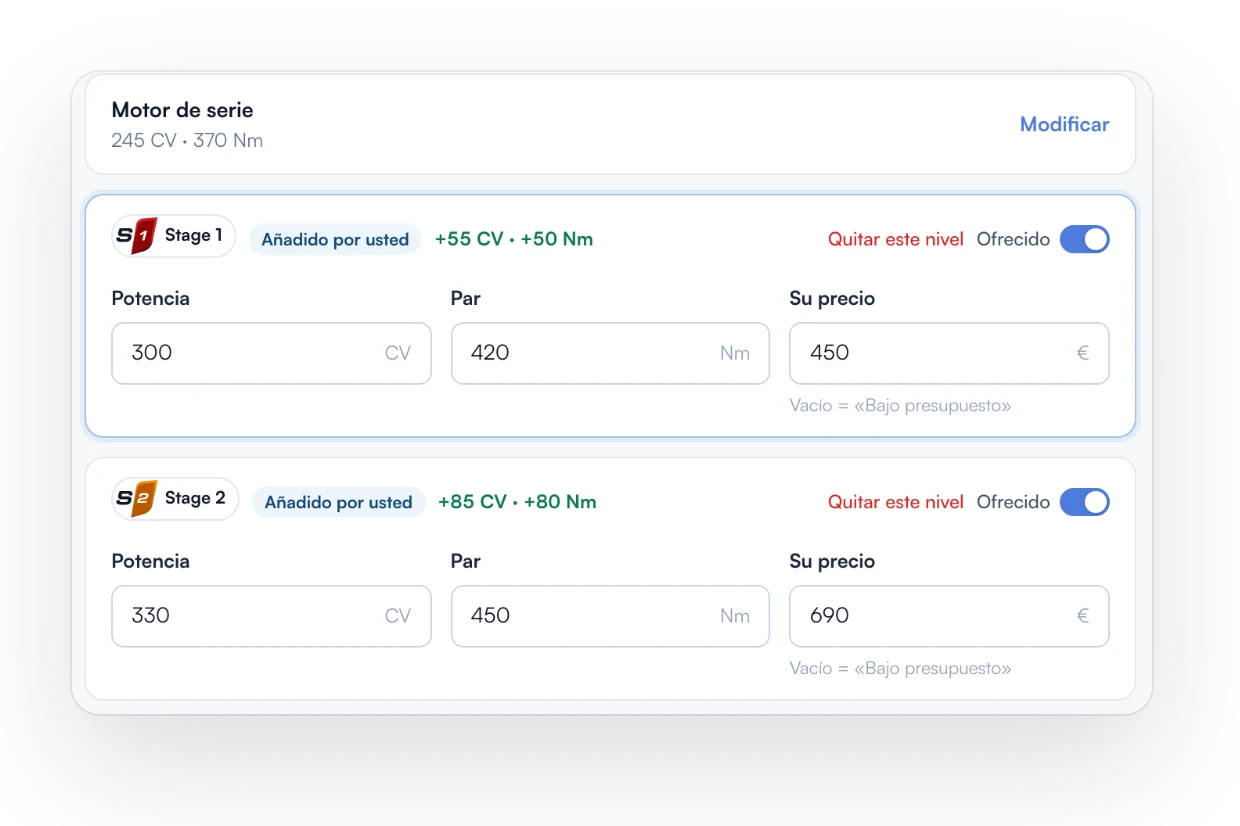Screen dimensions: 1240x826
Task: Turn off the Ofrecido switch for Stage 2
Action: point(1084,502)
